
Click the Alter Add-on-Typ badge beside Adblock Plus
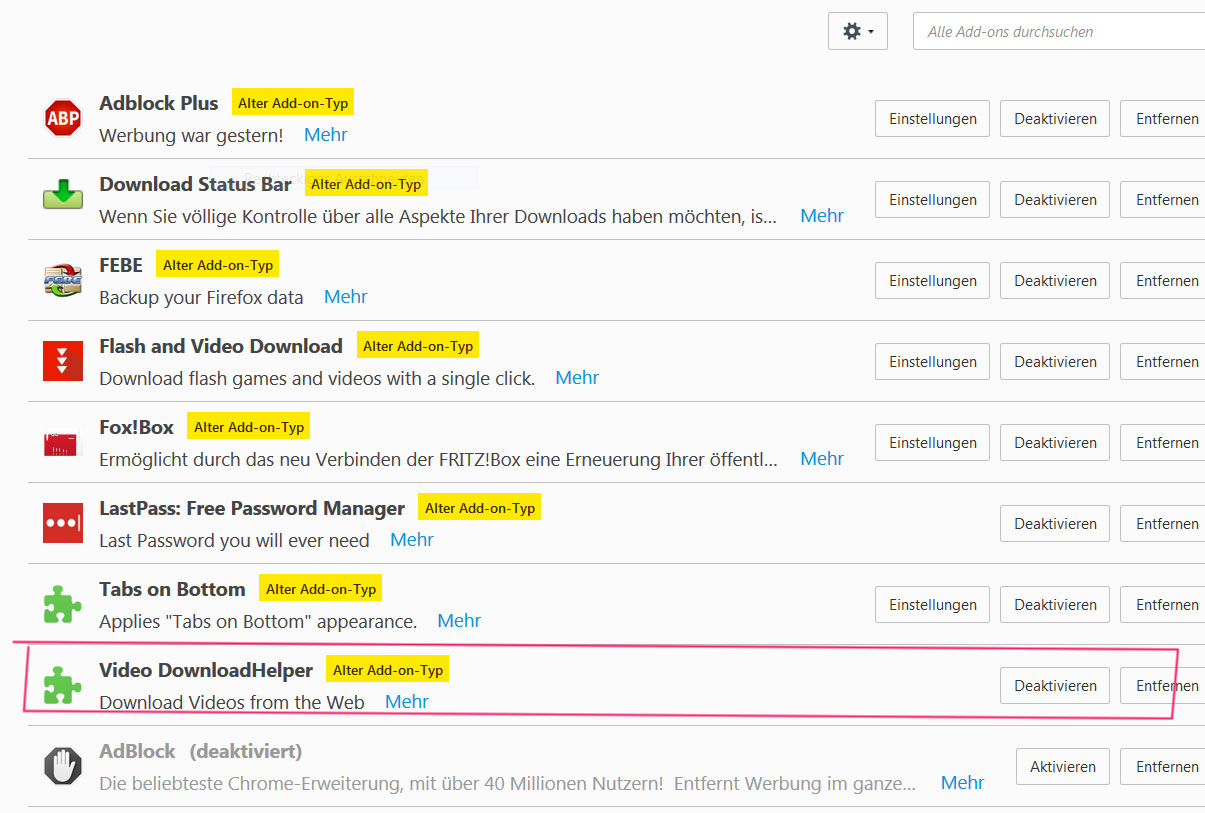293,103
